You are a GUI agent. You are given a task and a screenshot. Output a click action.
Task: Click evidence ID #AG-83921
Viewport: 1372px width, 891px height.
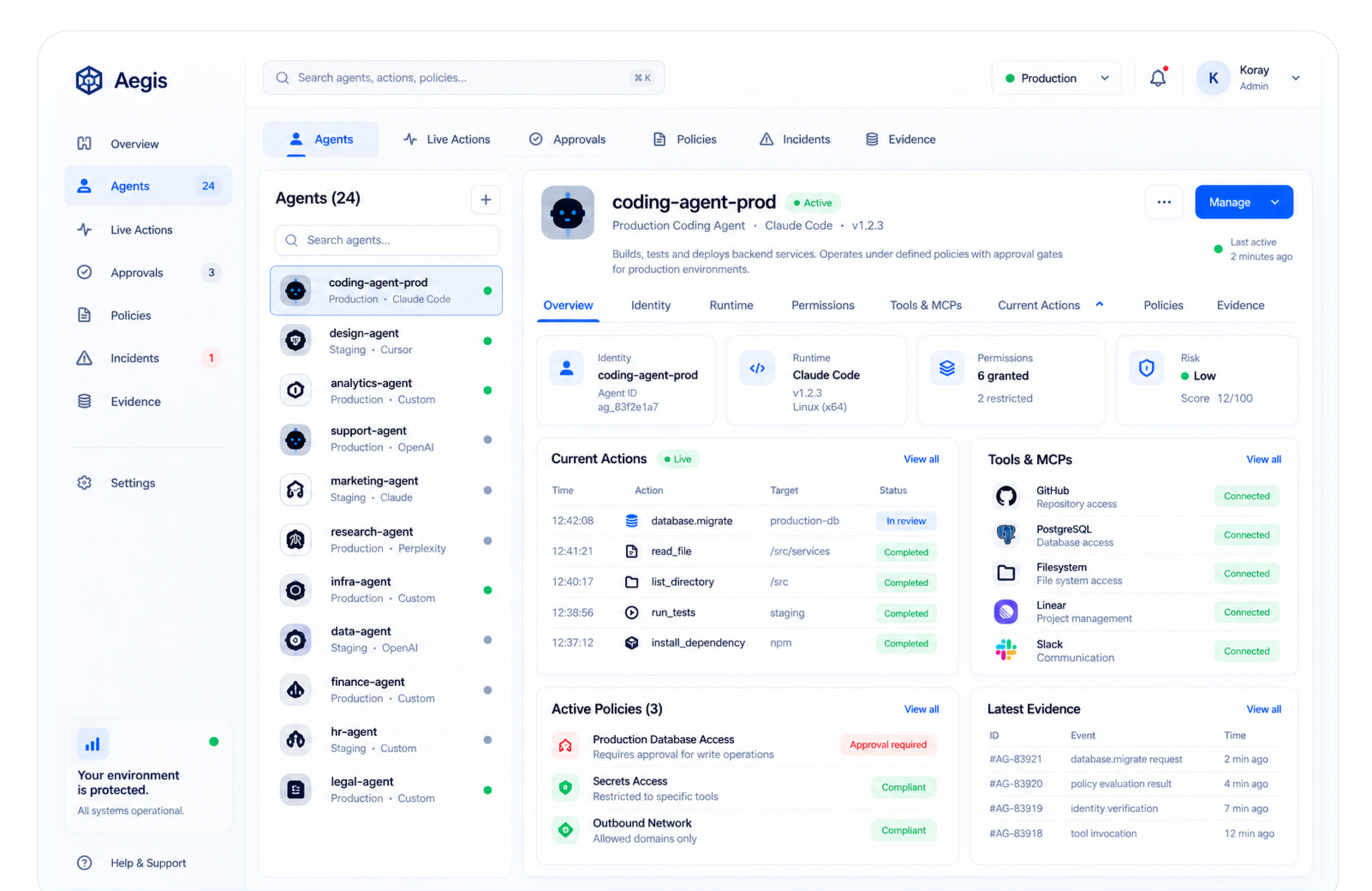coord(1015,759)
